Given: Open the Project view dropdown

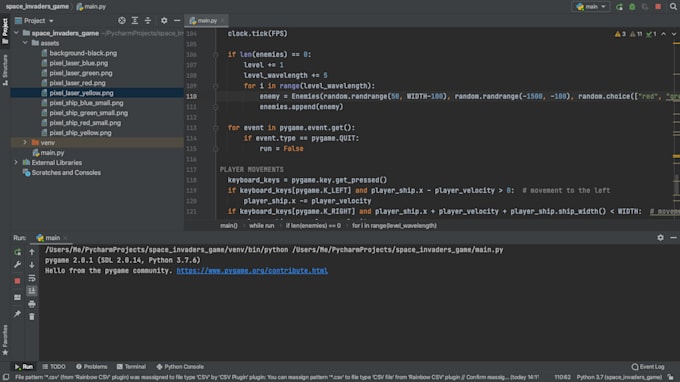Looking at the screenshot, I should coord(34,20).
